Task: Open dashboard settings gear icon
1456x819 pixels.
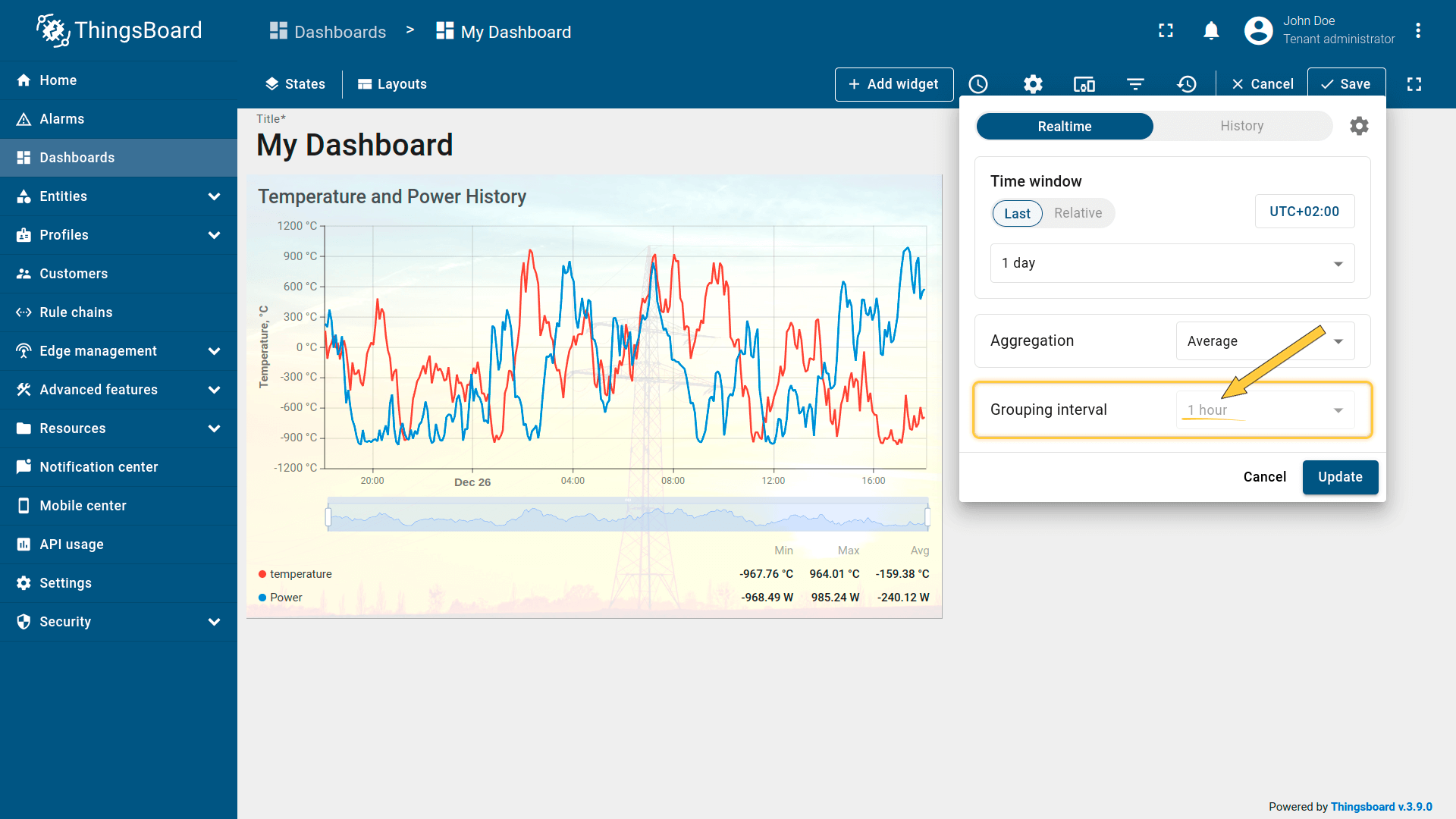Action: [1033, 84]
